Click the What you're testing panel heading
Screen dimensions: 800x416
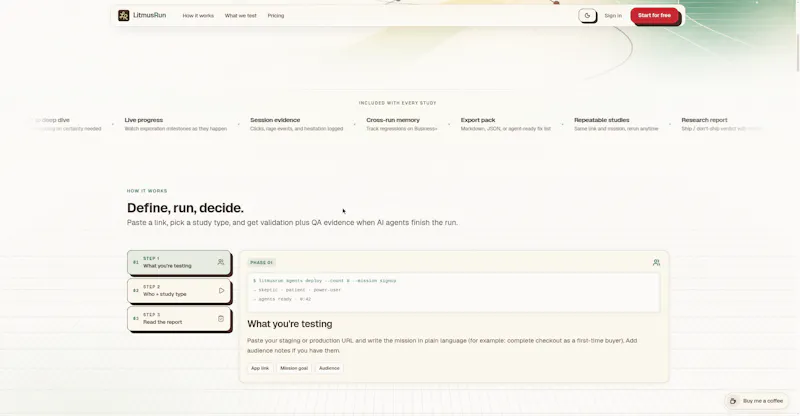click(290, 324)
